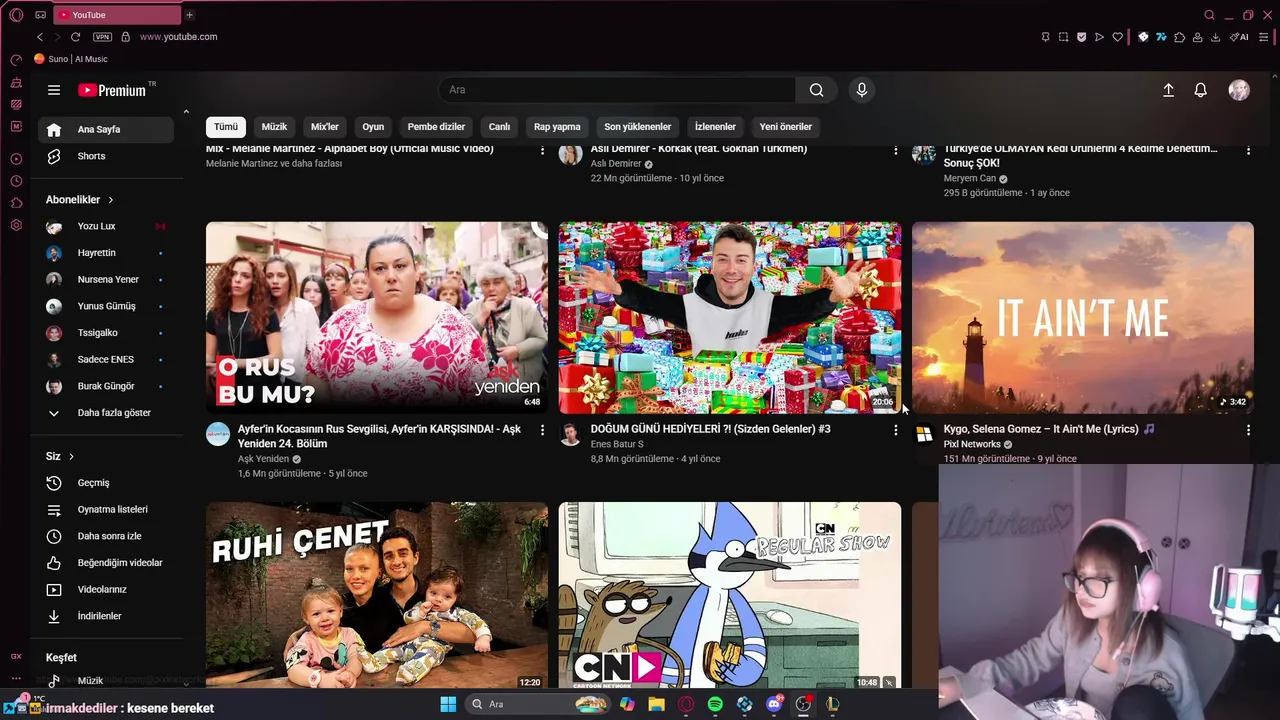Open the Create upload icon
Screen dimensions: 1280x720
click(1168, 90)
